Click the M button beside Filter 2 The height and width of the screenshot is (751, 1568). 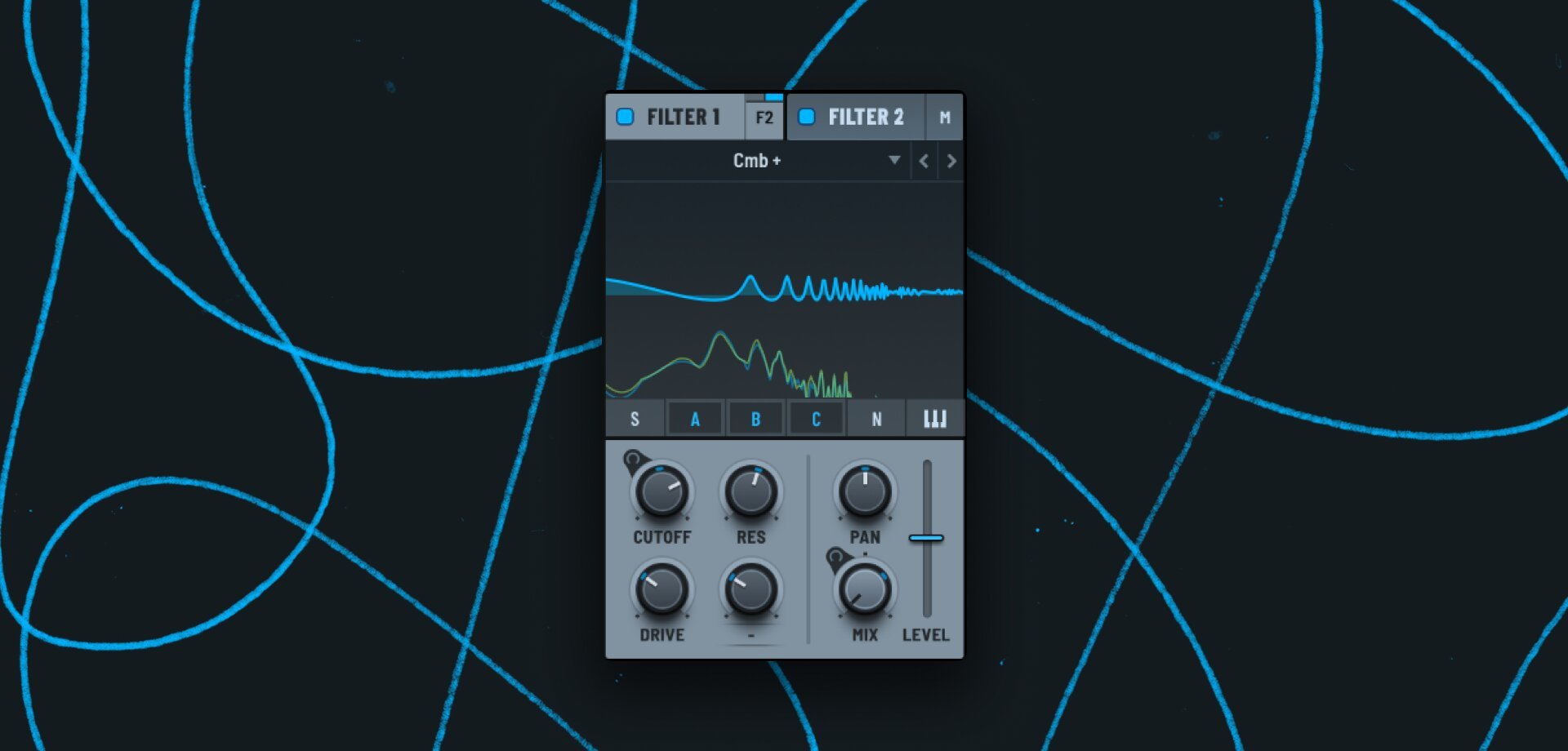point(945,118)
